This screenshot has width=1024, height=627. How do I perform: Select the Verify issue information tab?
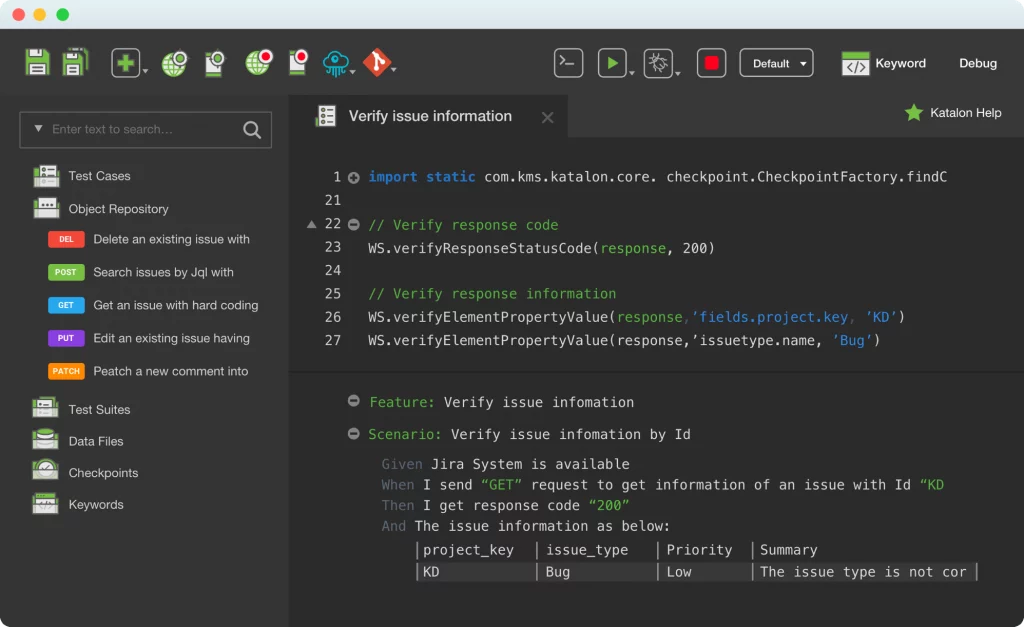(x=429, y=116)
